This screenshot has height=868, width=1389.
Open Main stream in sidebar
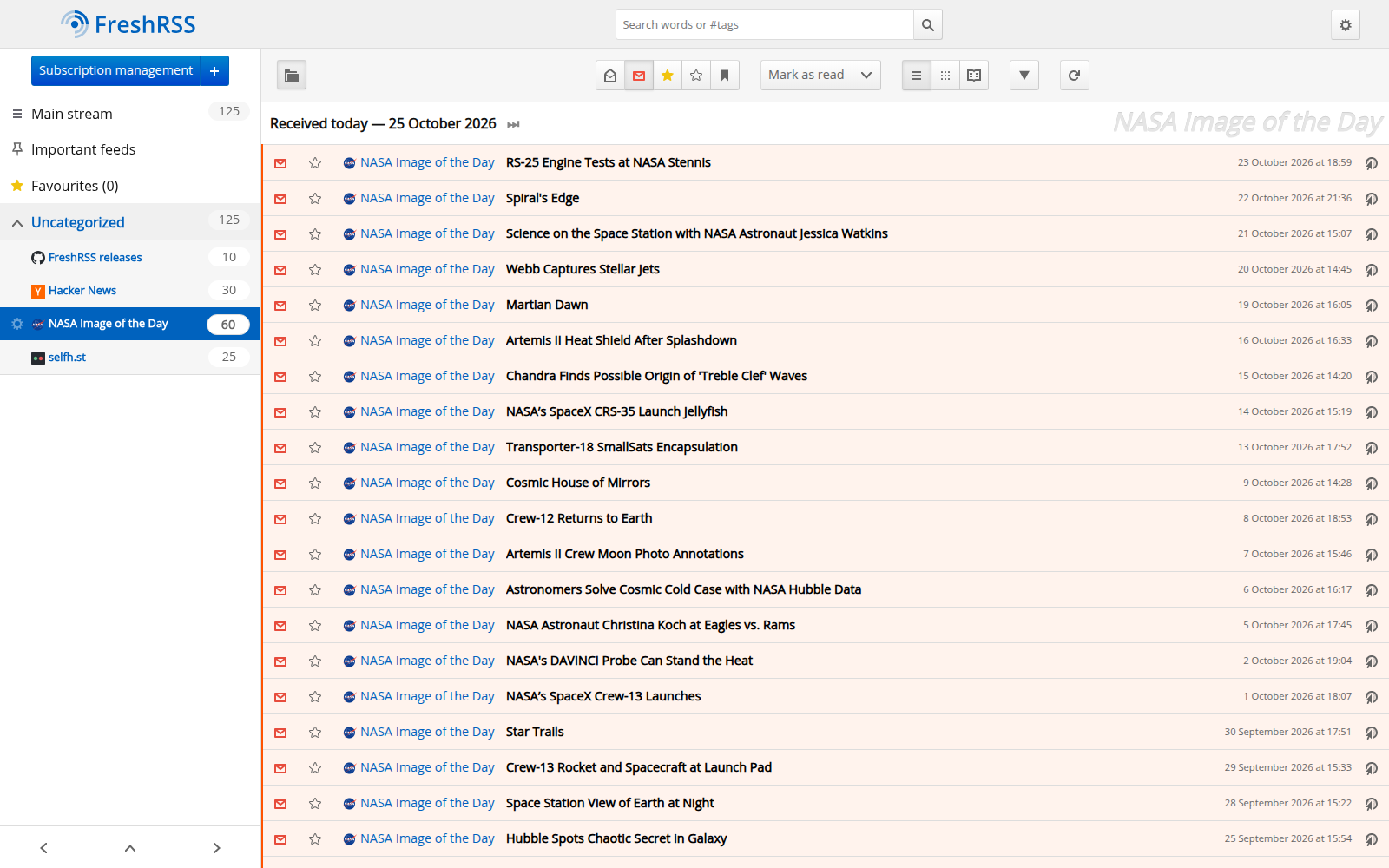(72, 114)
